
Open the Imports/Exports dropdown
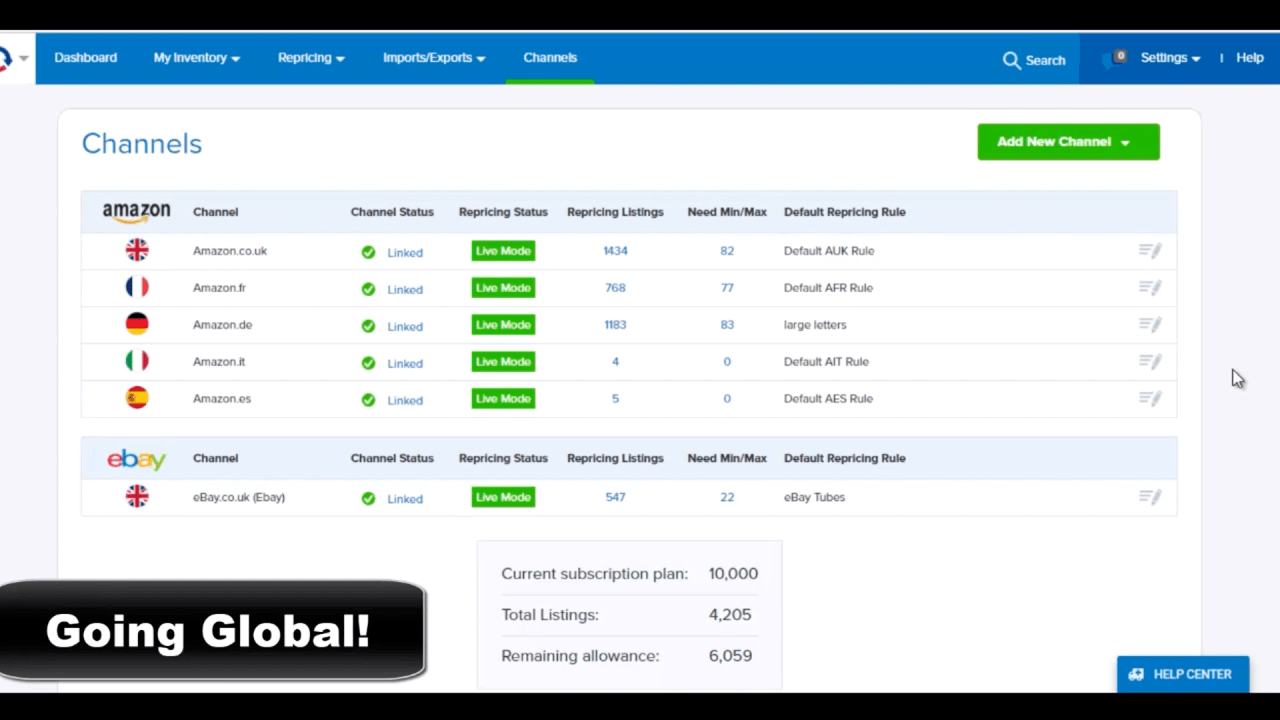pyautogui.click(x=434, y=58)
